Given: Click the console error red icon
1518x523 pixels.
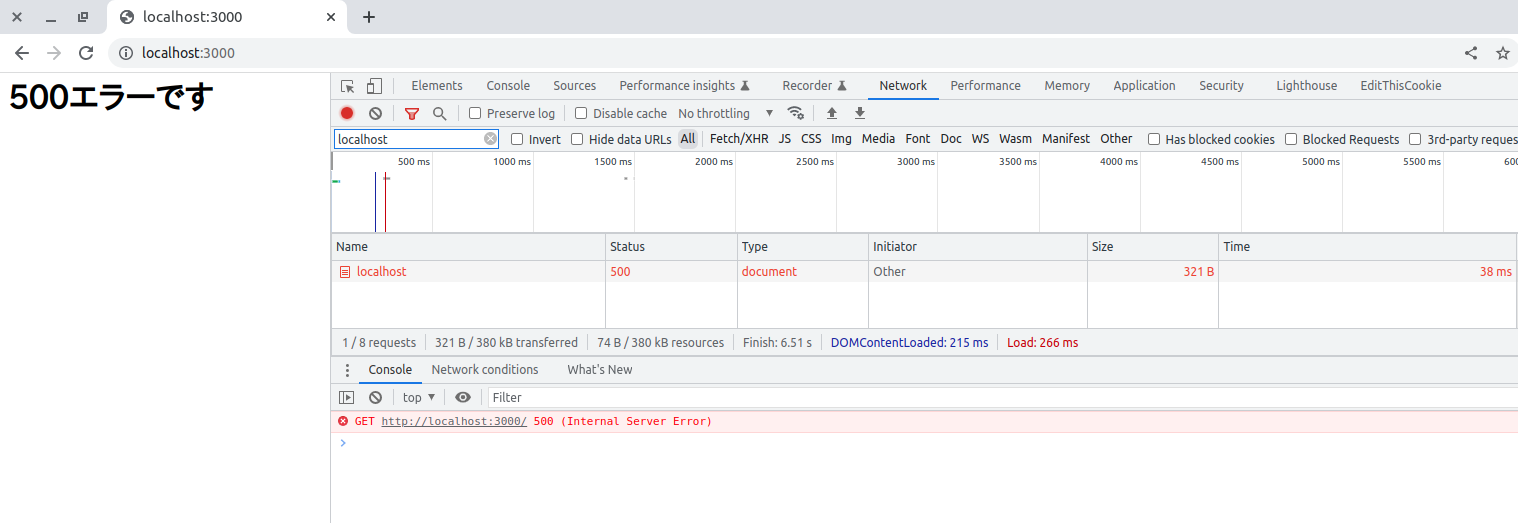Looking at the screenshot, I should [343, 422].
